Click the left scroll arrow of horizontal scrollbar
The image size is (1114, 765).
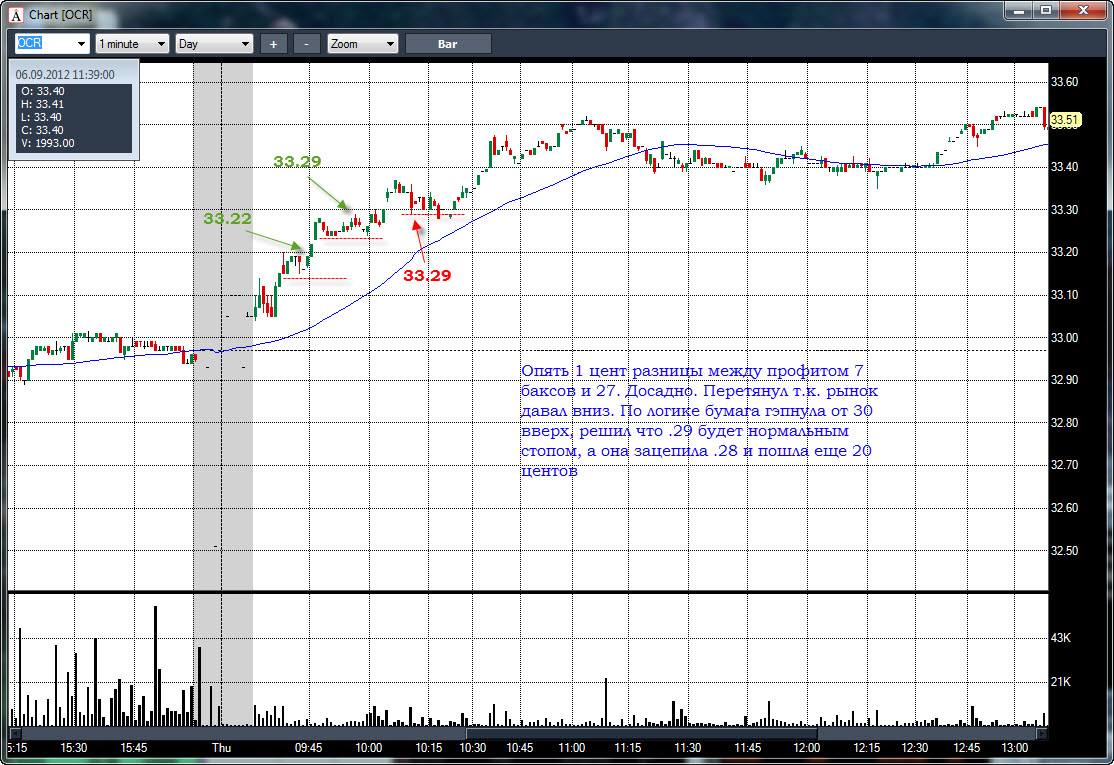pos(13,732)
